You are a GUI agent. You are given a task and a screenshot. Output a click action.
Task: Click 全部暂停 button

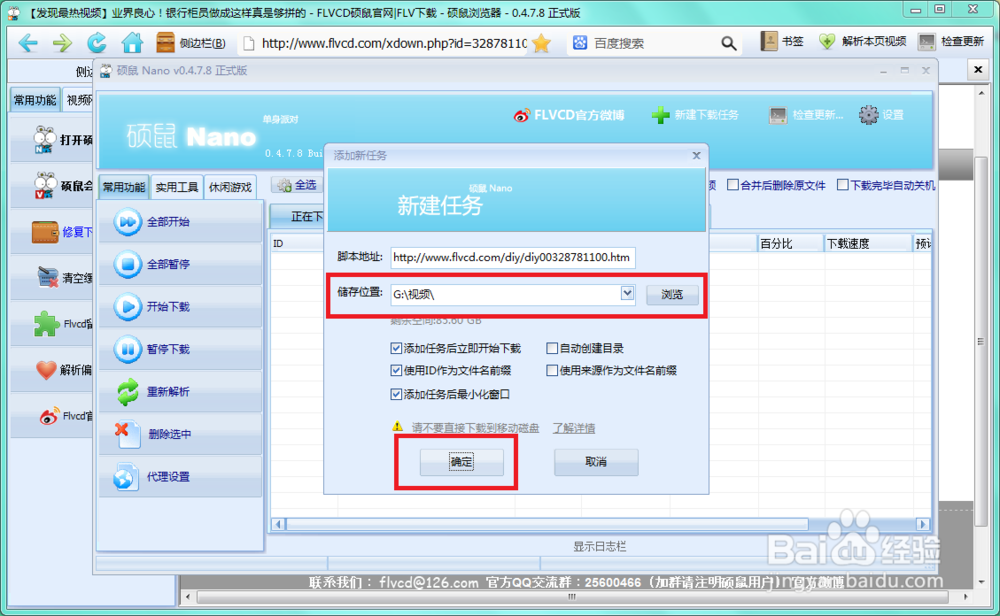pos(180,264)
